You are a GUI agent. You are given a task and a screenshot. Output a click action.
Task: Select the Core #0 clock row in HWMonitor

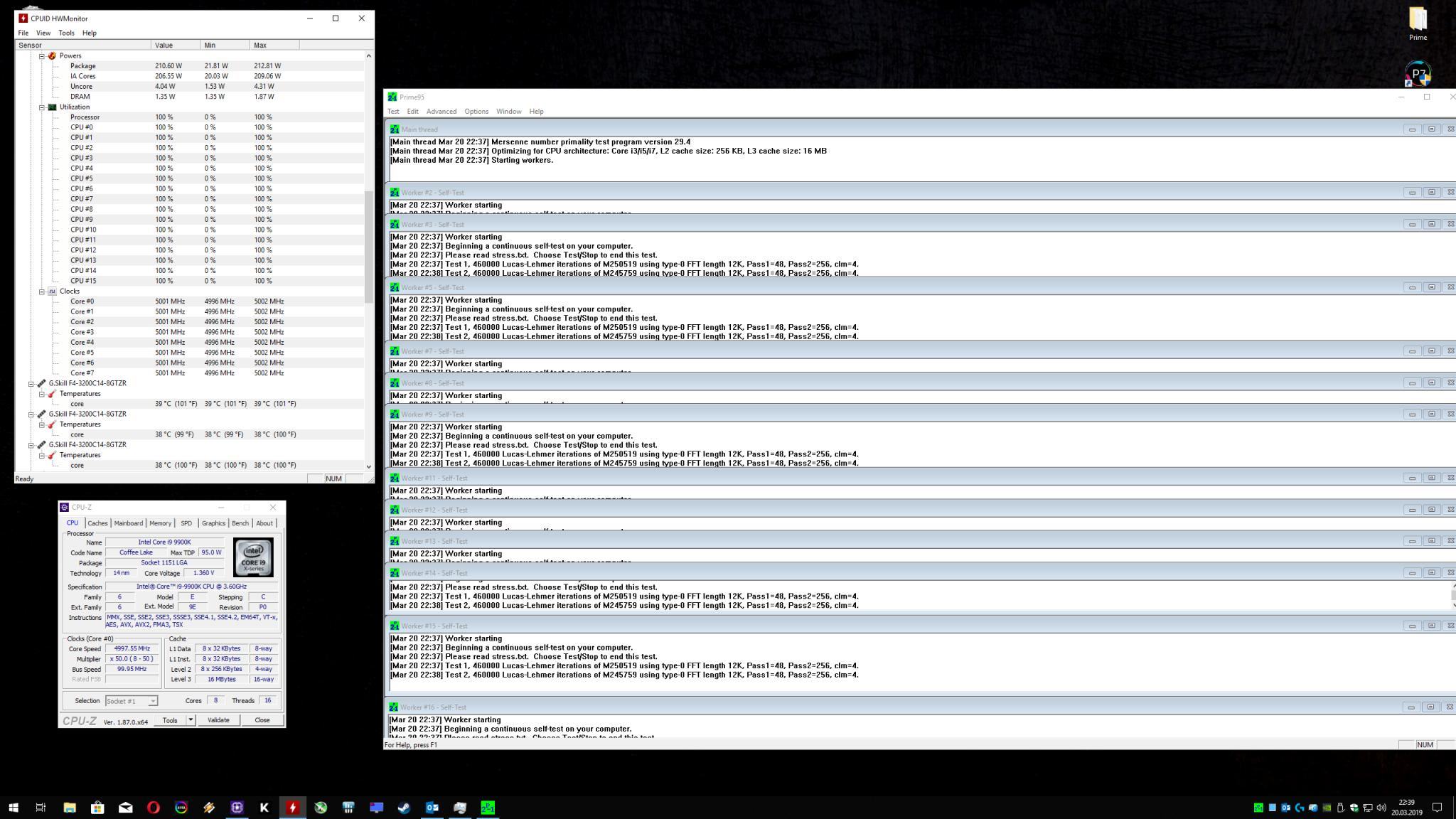click(191, 301)
